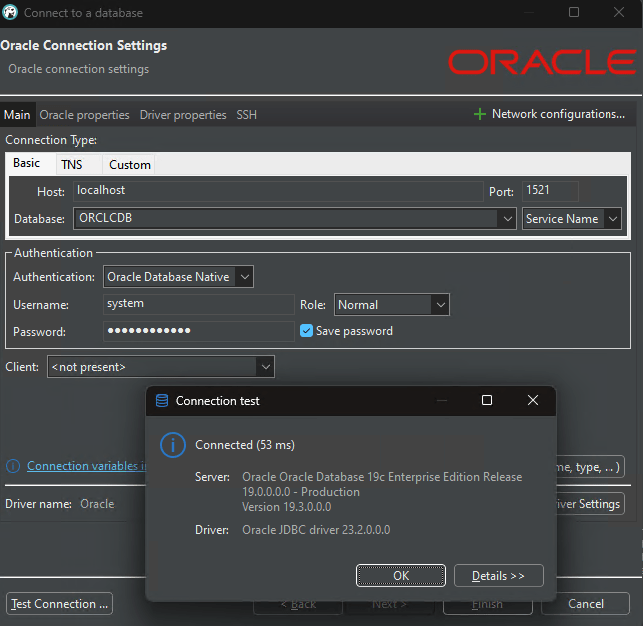The width and height of the screenshot is (643, 626).
Task: Click the Connection test database icon
Action: (x=162, y=401)
